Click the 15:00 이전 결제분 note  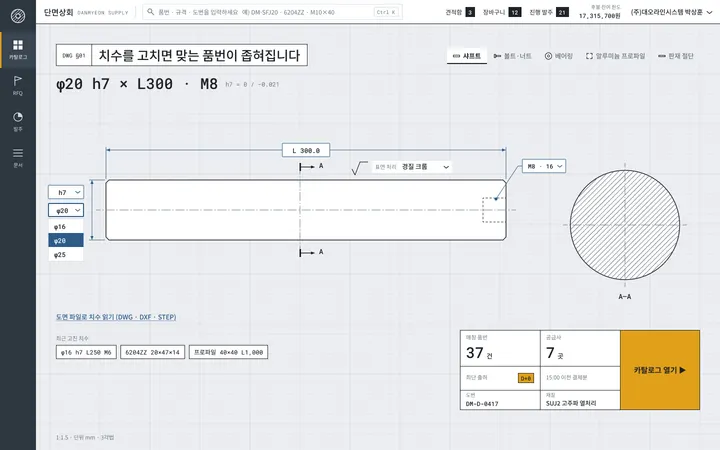point(566,377)
